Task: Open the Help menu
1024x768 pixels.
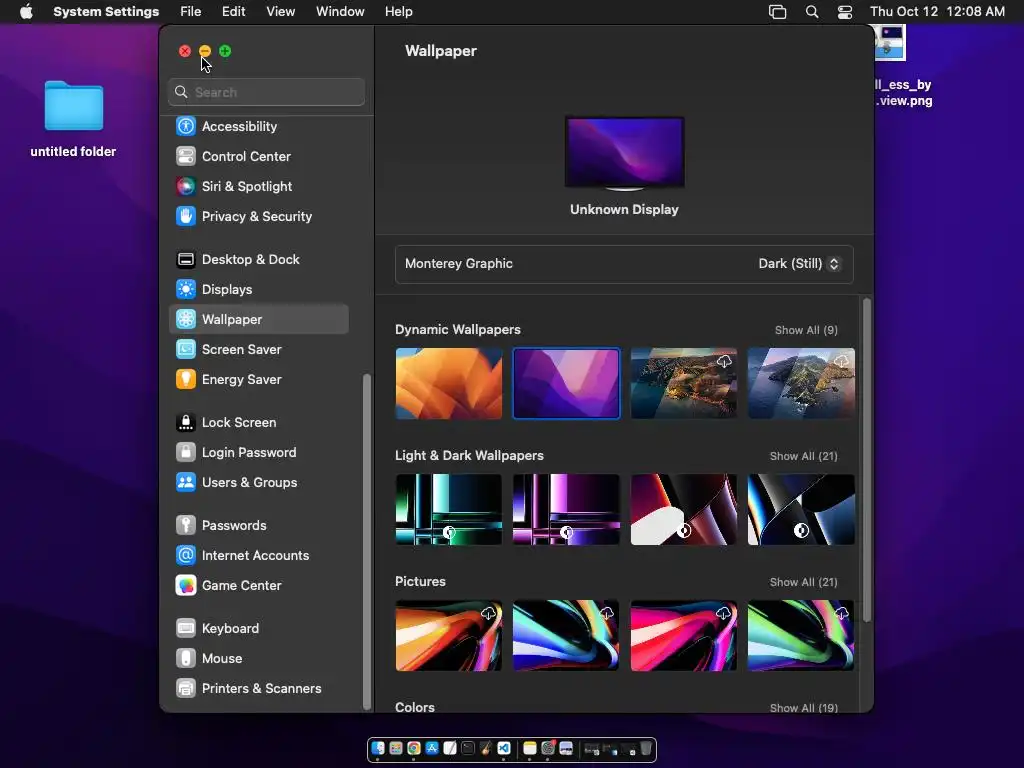Action: pos(398,12)
